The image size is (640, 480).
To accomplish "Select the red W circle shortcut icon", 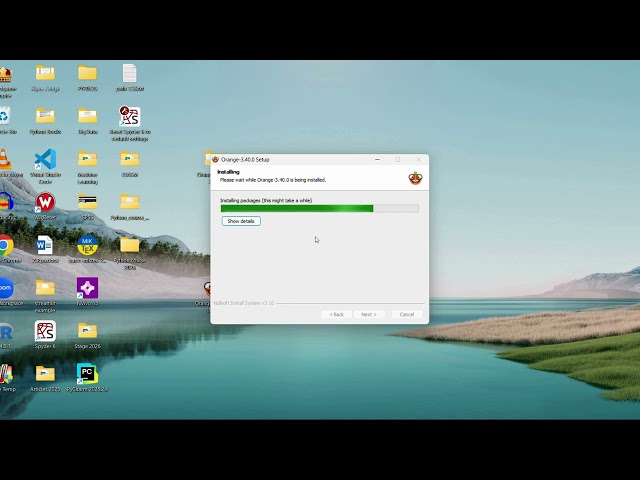I will click(45, 202).
